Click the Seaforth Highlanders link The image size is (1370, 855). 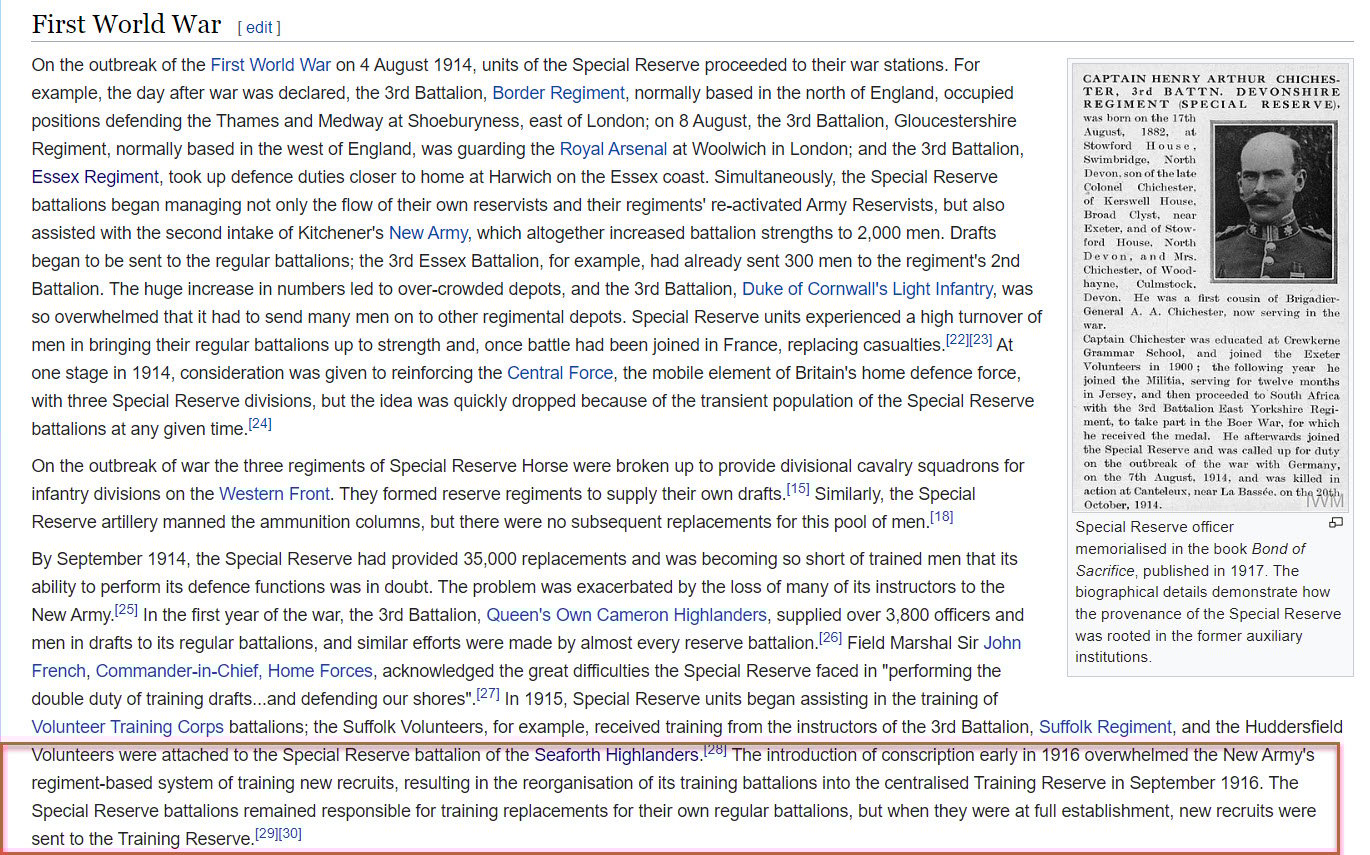pos(617,755)
